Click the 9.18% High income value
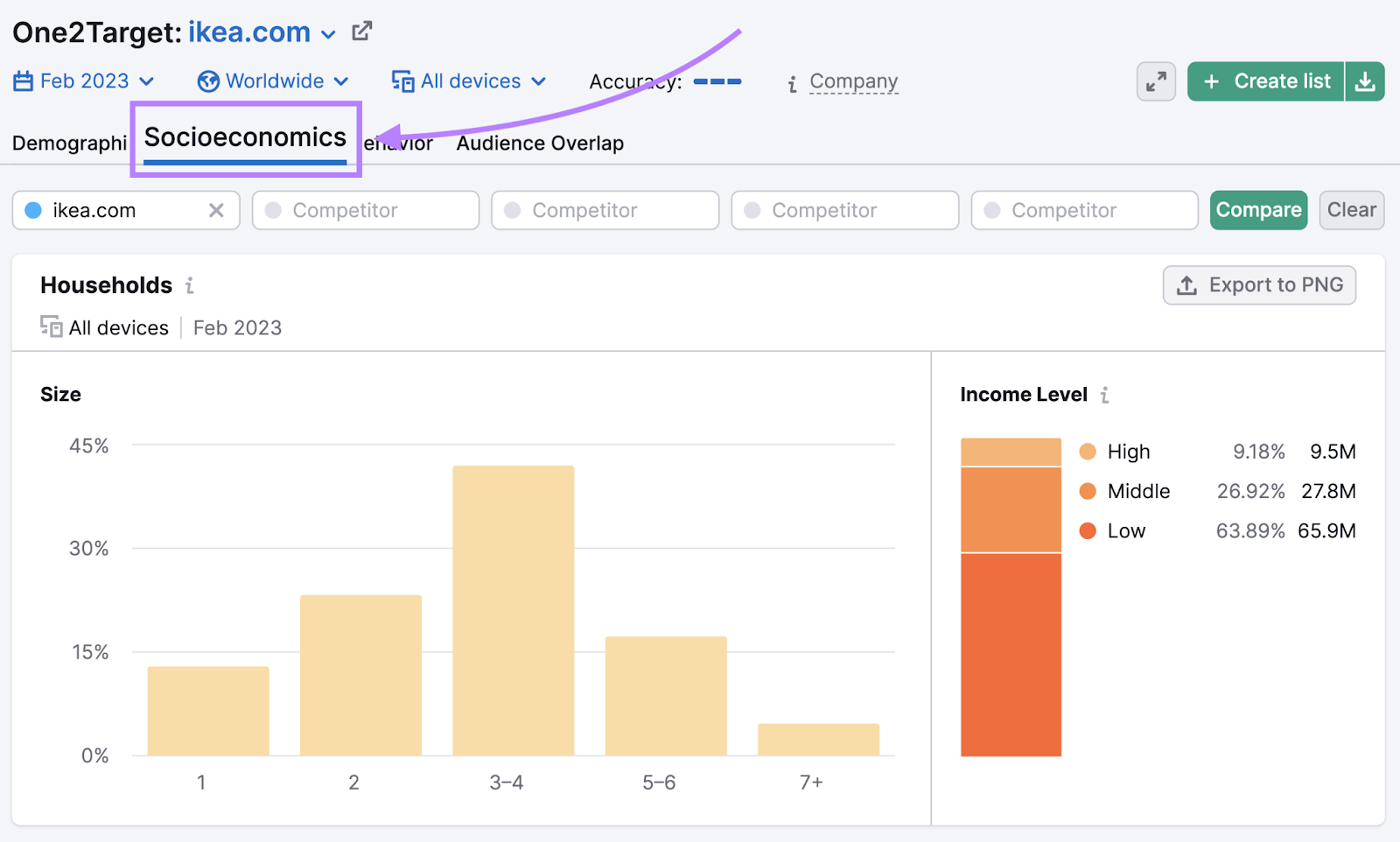 pyautogui.click(x=1259, y=452)
